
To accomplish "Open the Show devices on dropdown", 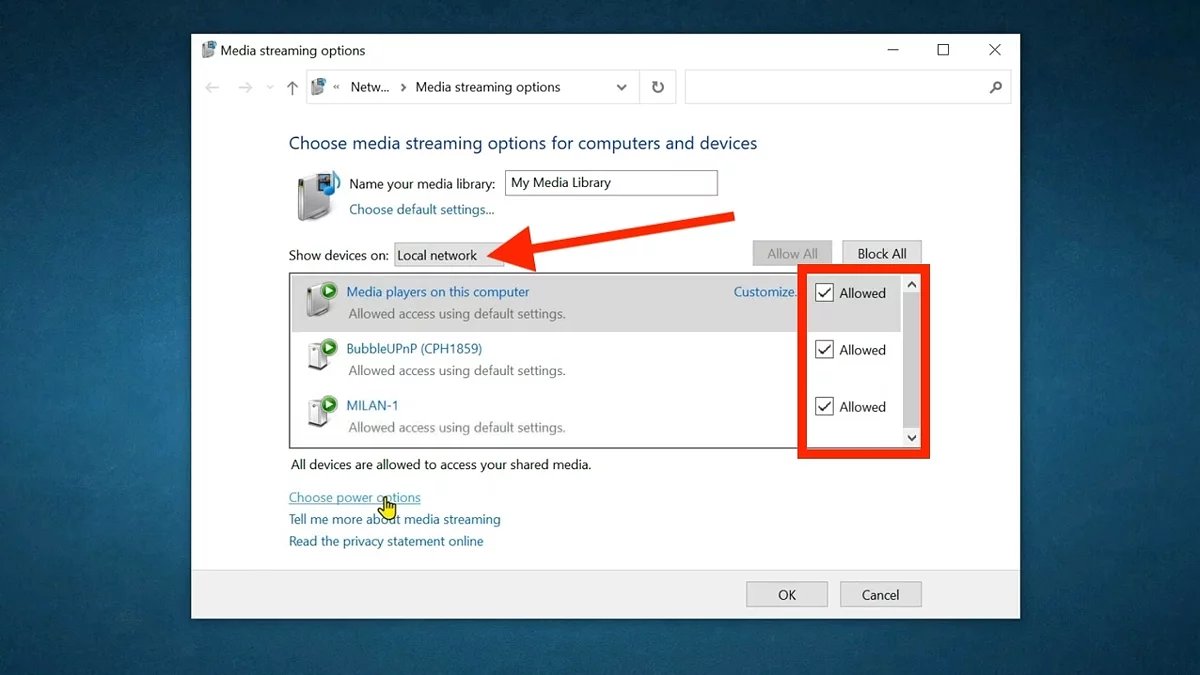I will [x=448, y=255].
